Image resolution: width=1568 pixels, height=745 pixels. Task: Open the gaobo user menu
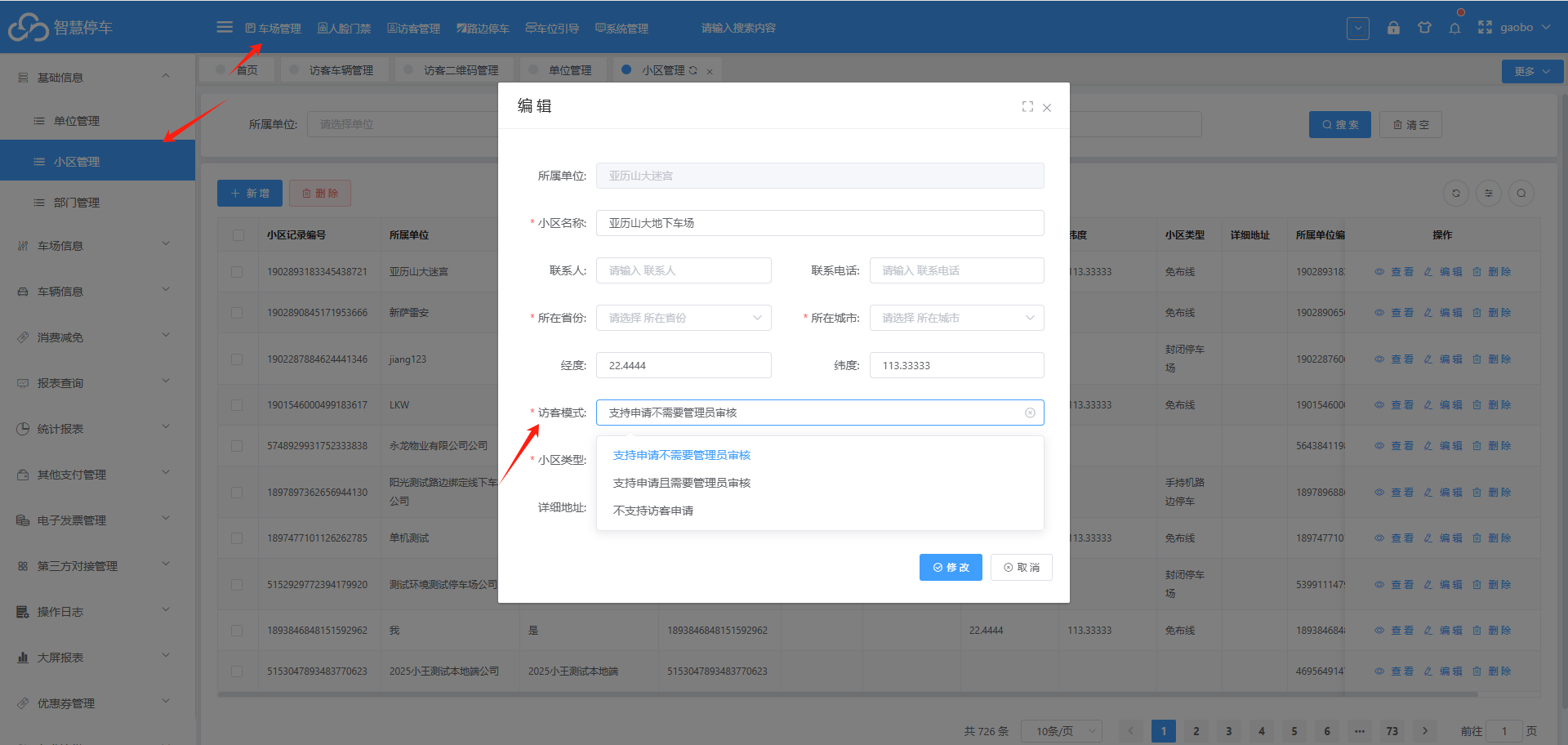1525,27
